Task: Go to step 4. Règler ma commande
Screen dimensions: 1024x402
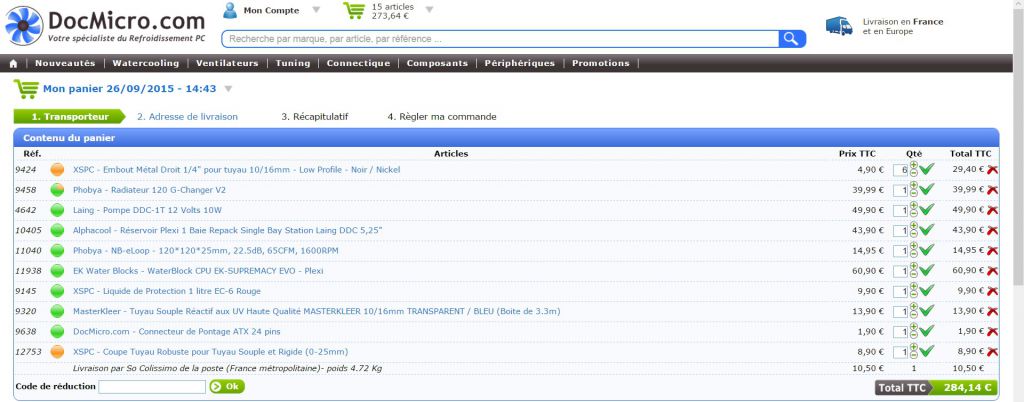Action: pos(442,117)
